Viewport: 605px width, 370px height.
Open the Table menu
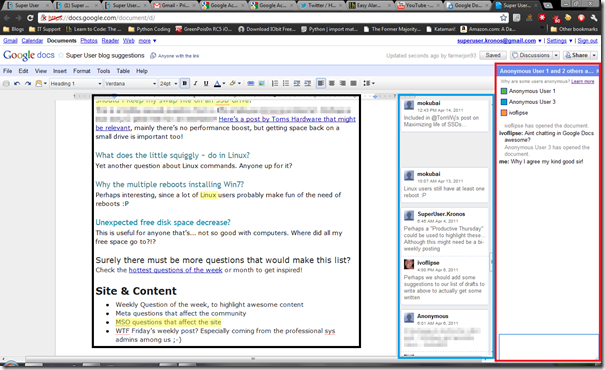(123, 71)
